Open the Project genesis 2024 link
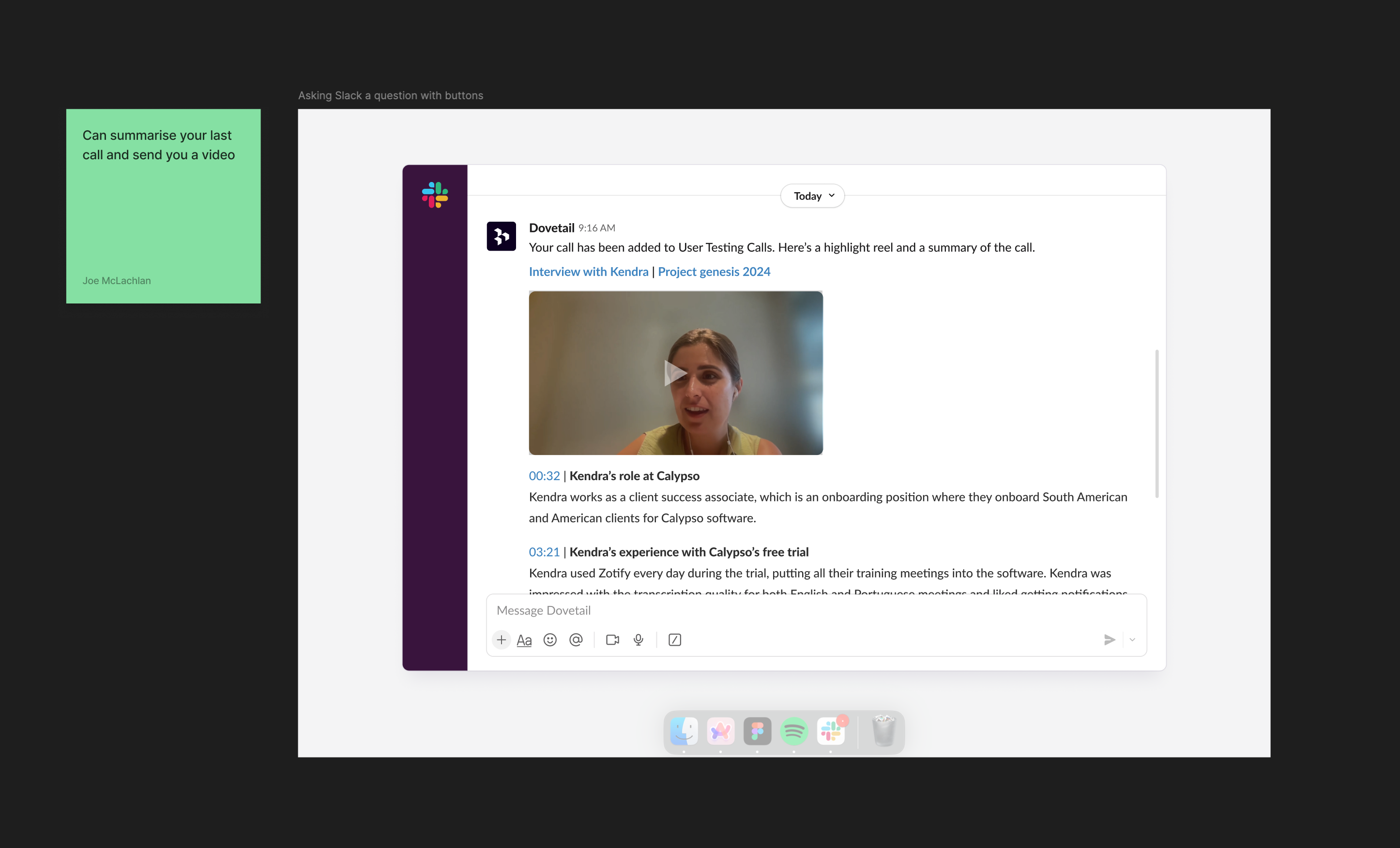This screenshot has height=848, width=1400. [714, 272]
